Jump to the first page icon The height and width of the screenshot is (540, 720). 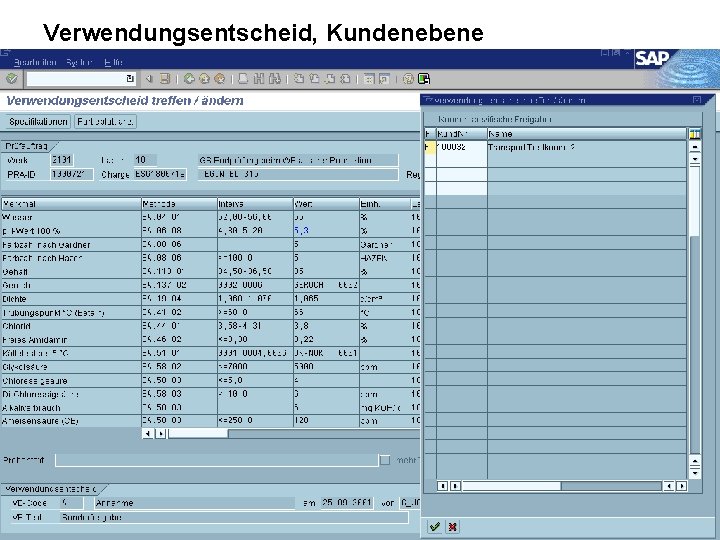coord(299,79)
